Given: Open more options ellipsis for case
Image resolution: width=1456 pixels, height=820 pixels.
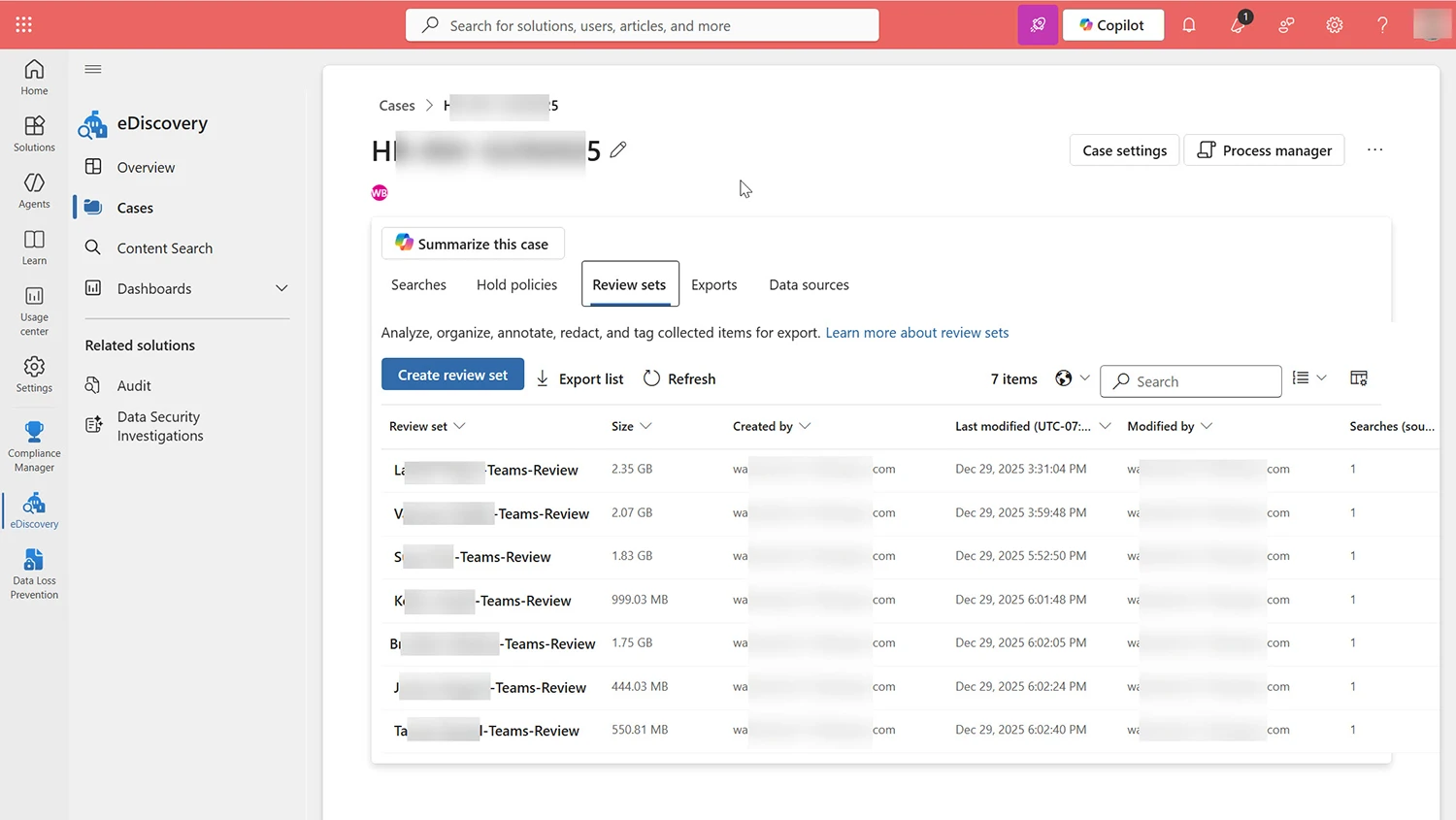Looking at the screenshot, I should tap(1374, 149).
